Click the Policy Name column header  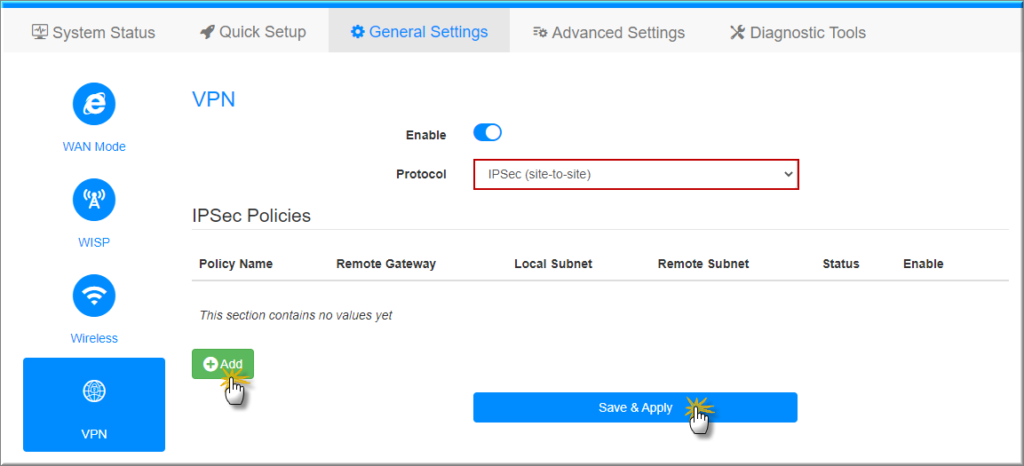coord(236,264)
